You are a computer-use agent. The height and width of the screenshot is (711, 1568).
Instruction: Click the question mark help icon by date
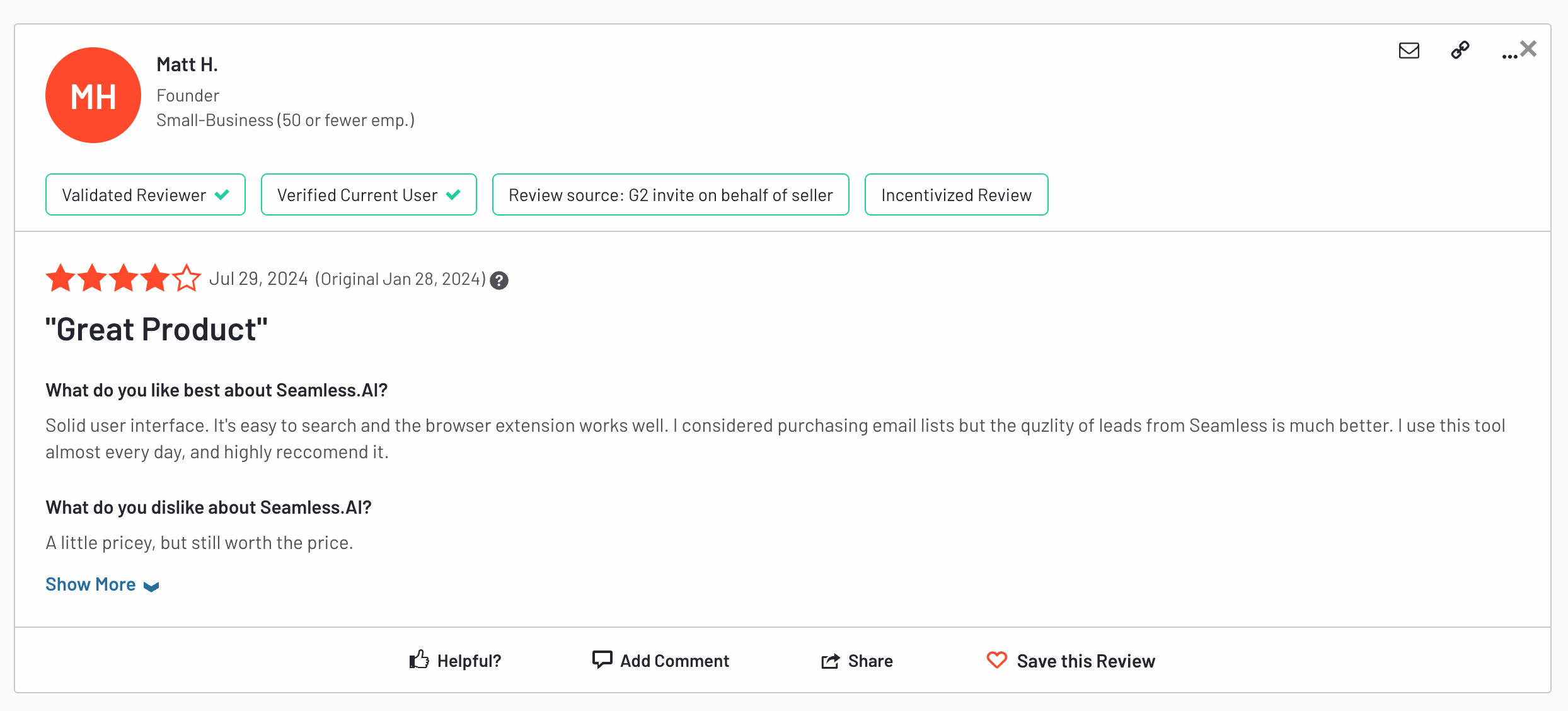click(x=499, y=280)
